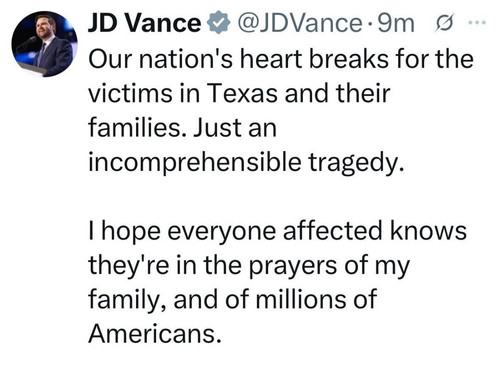Viewport: 500px width, 371px height.
Task: Click the words 'Just an' in tweet
Action: [x=235, y=128]
